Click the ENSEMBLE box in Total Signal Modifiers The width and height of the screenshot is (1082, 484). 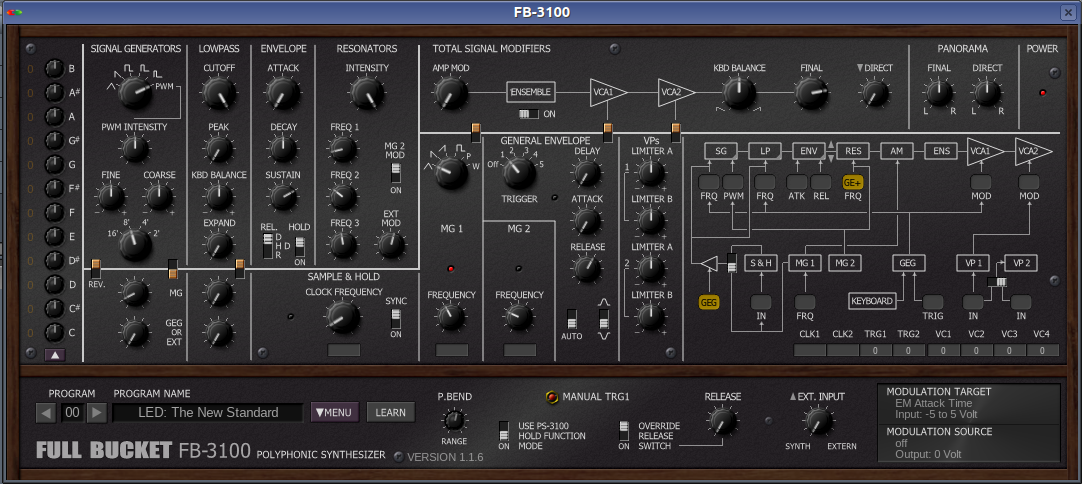click(531, 92)
